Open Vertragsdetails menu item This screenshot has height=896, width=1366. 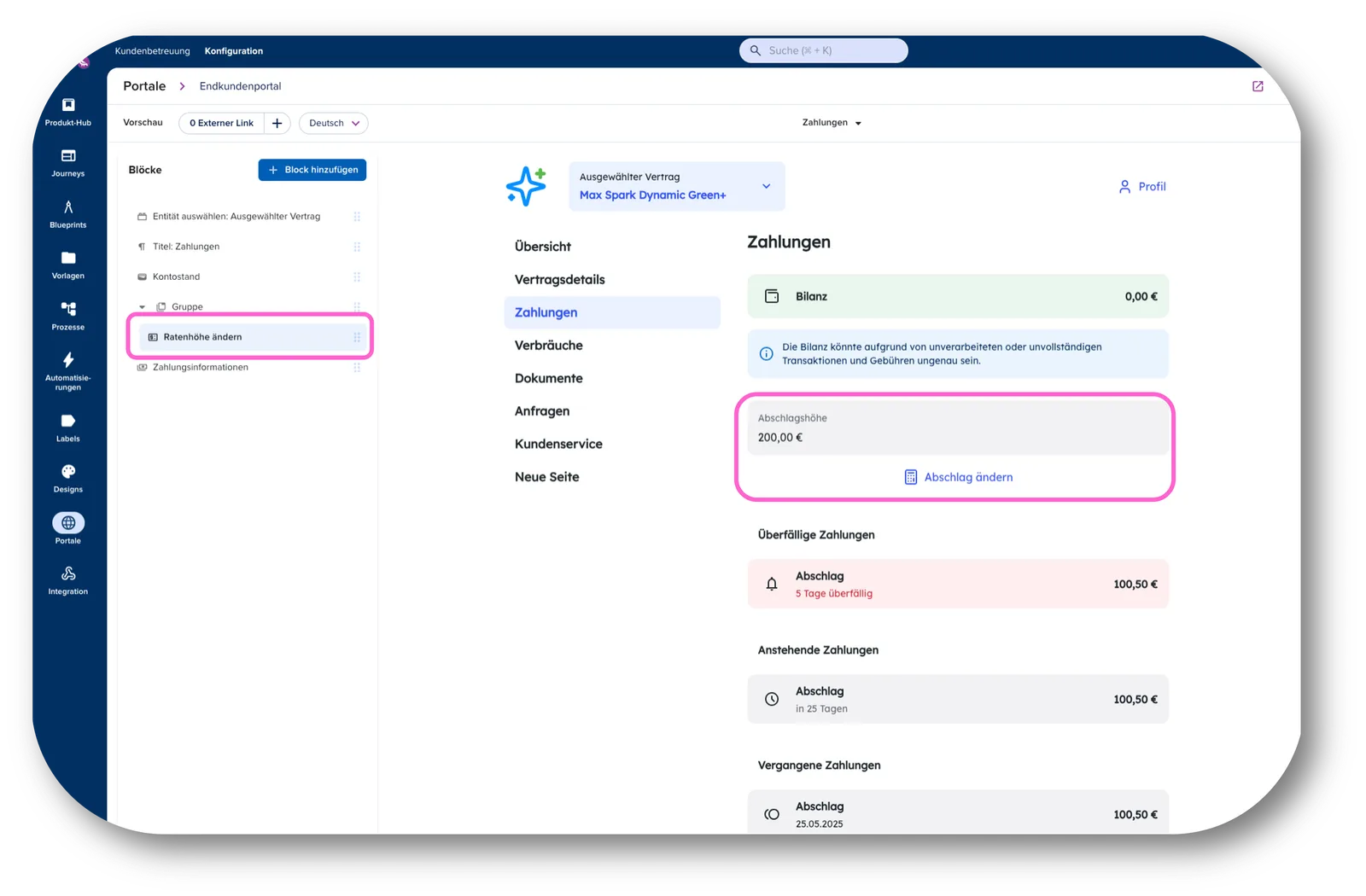pyautogui.click(x=560, y=280)
